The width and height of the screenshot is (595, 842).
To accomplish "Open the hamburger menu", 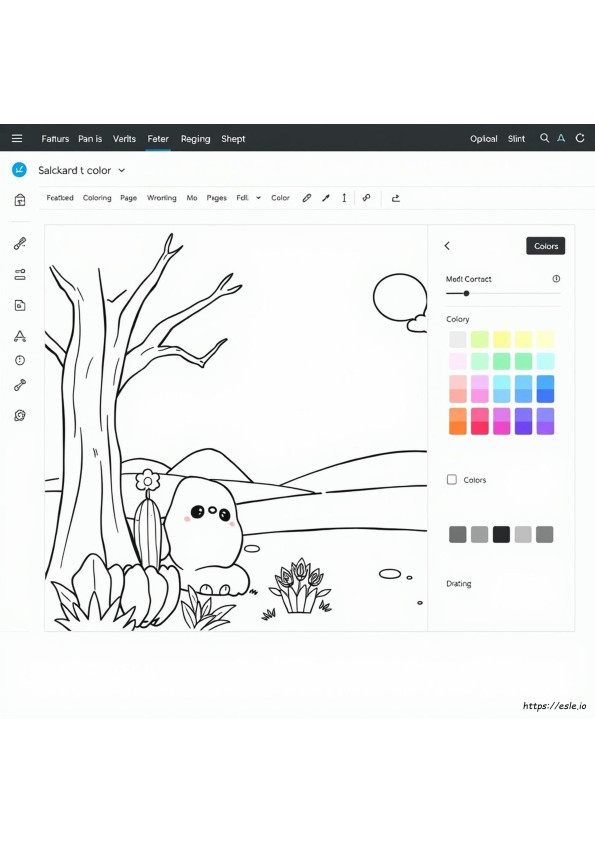I will (x=17, y=139).
